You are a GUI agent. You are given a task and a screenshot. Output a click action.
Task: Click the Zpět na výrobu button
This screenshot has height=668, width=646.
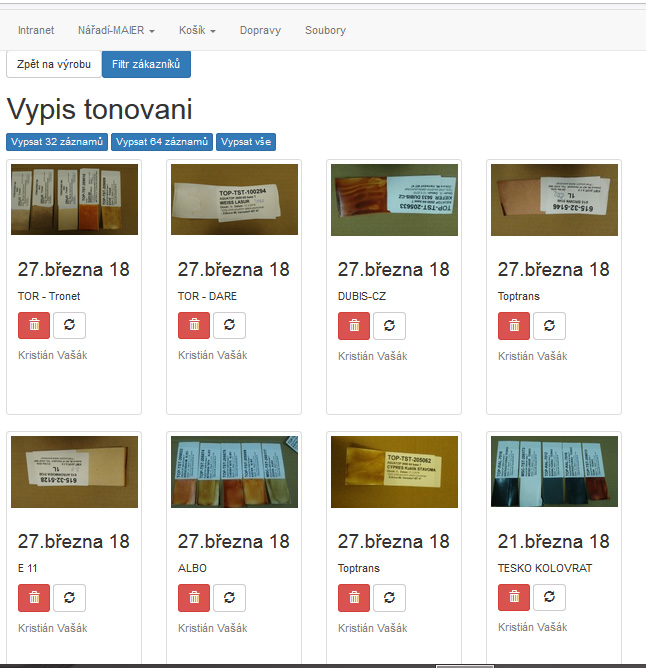(54, 64)
